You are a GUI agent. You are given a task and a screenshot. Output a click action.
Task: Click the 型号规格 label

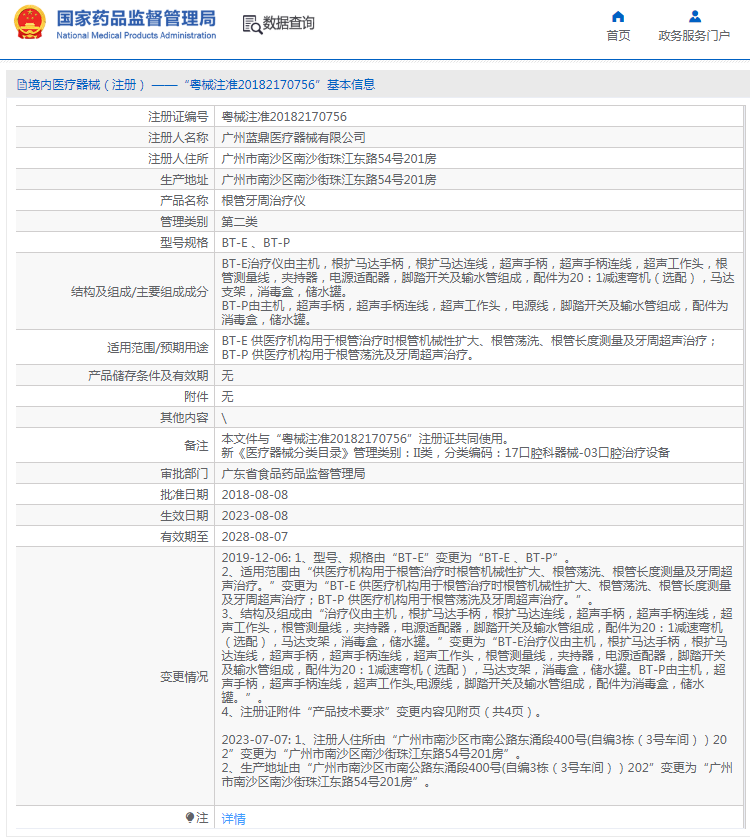184,243
